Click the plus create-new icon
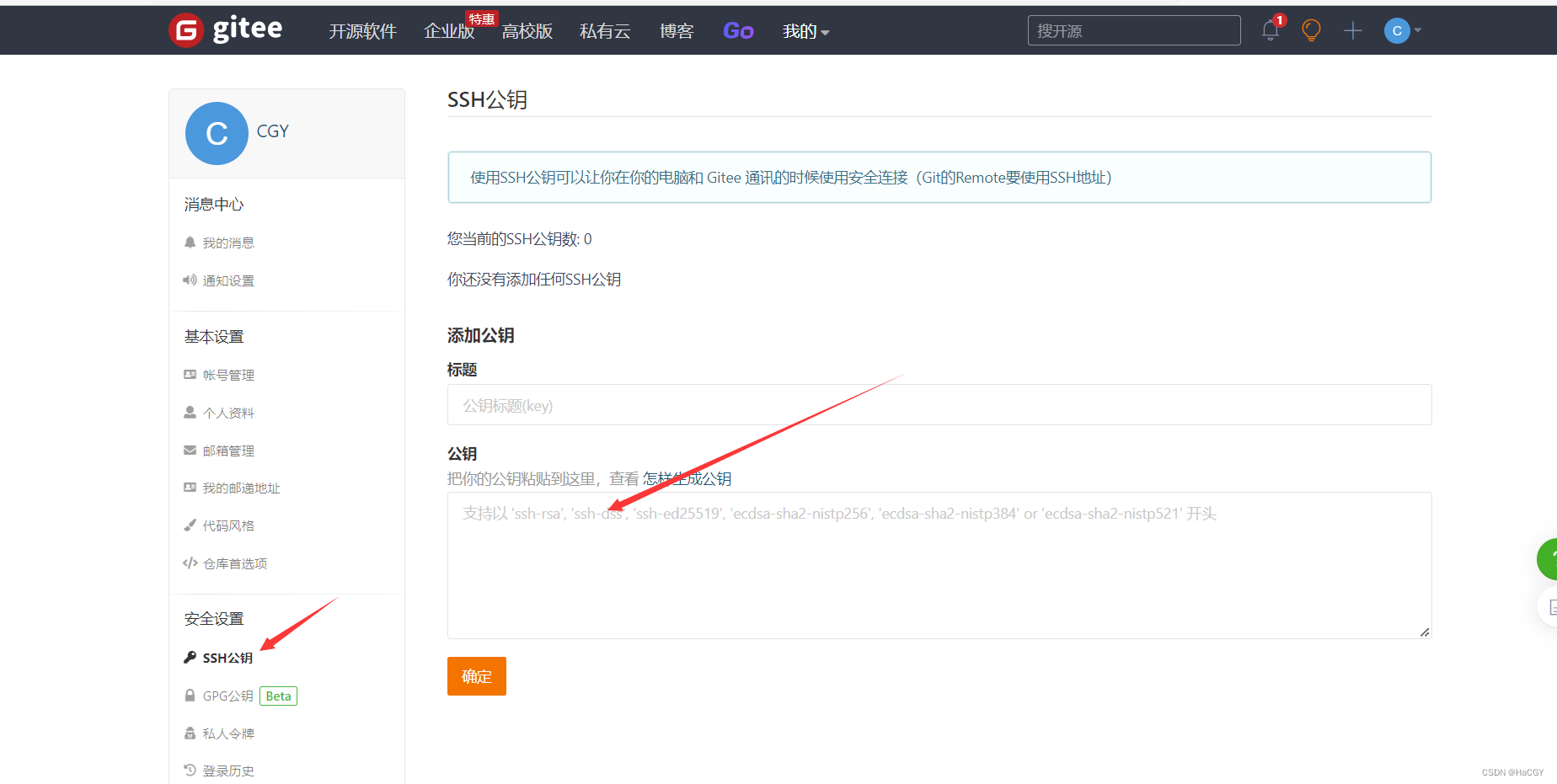The width and height of the screenshot is (1557, 784). click(x=1353, y=30)
